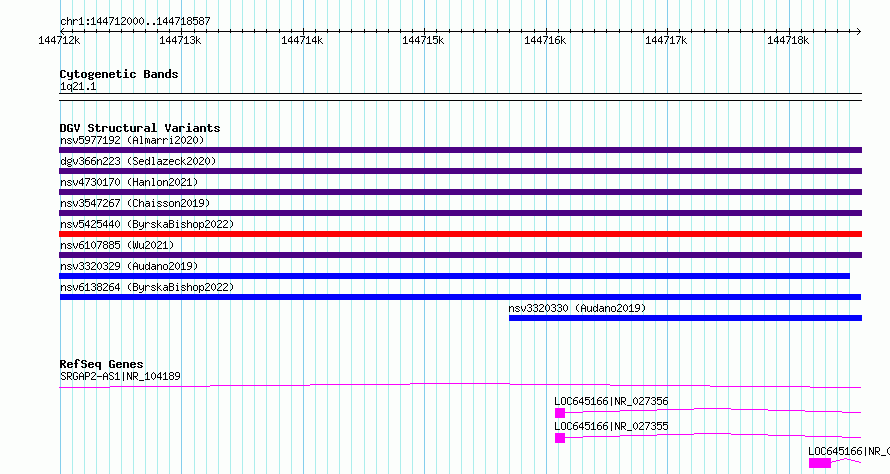890x474 pixels.
Task: Click the 144717k ruler tick label
Action: tap(666, 40)
